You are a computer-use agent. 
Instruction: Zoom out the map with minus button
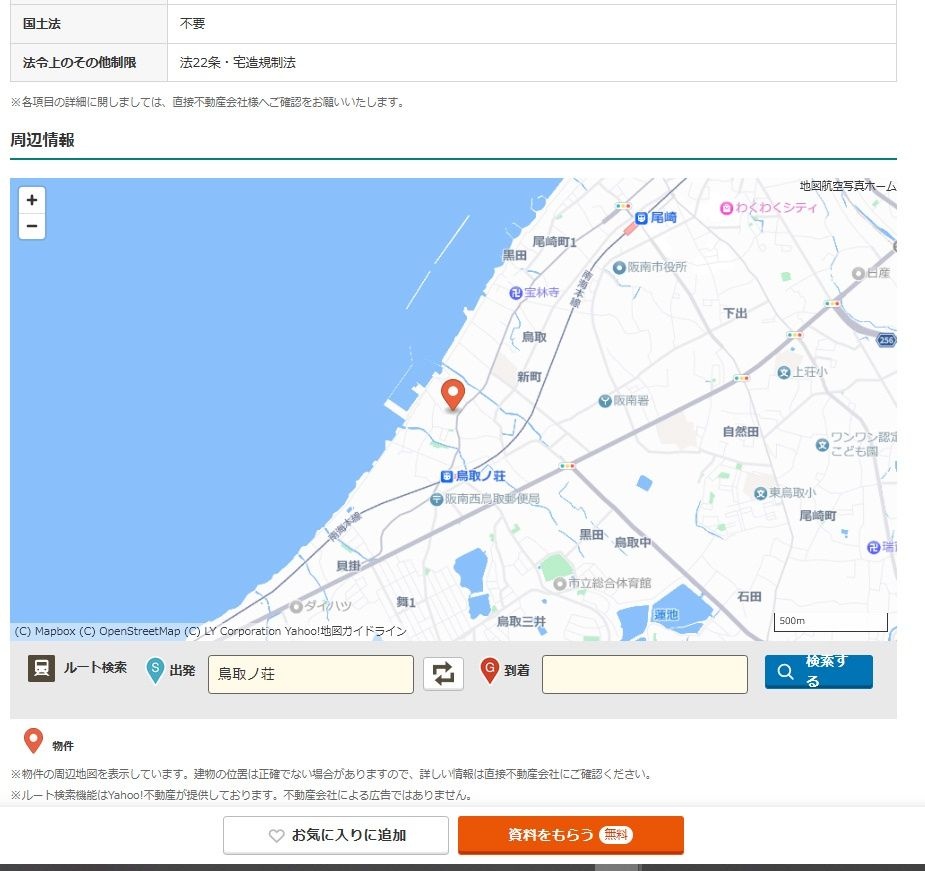tap(32, 226)
